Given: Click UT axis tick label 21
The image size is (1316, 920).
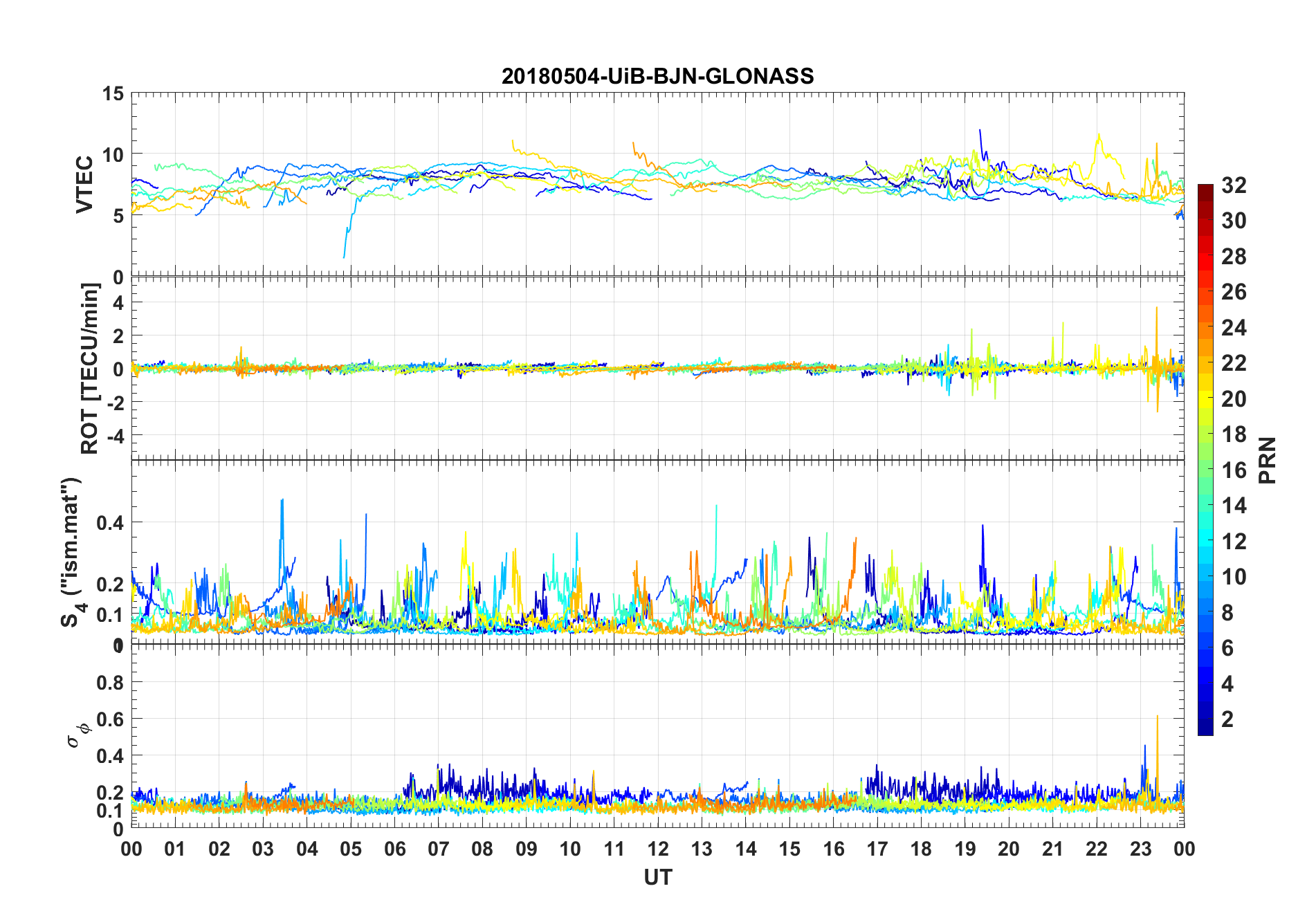Looking at the screenshot, I should click(x=1053, y=849).
